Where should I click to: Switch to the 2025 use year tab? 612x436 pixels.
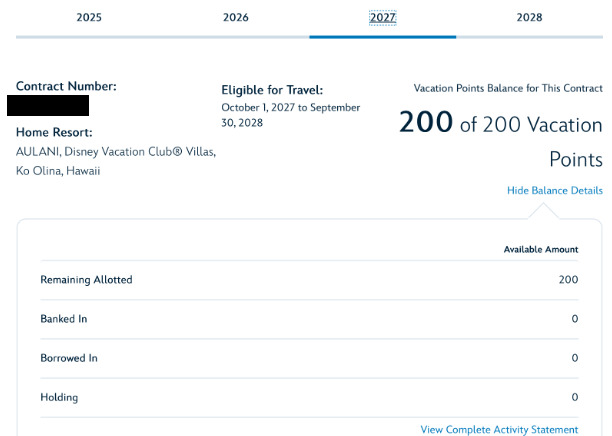[x=88, y=17]
